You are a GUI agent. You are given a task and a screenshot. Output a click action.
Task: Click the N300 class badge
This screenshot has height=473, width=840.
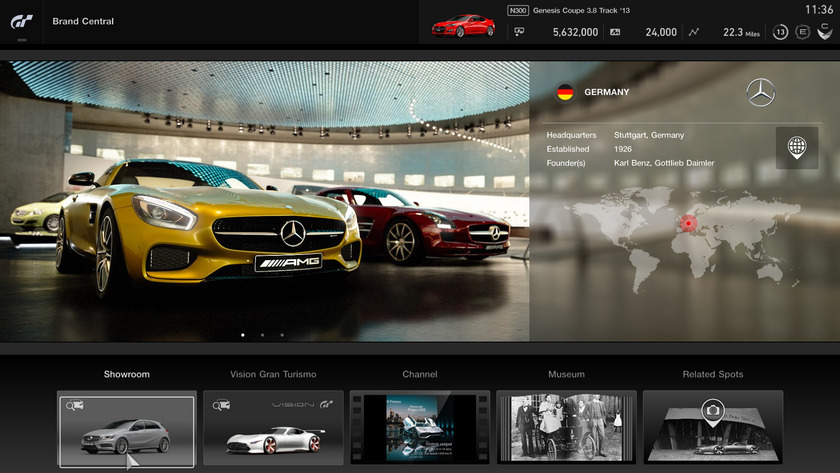518,10
